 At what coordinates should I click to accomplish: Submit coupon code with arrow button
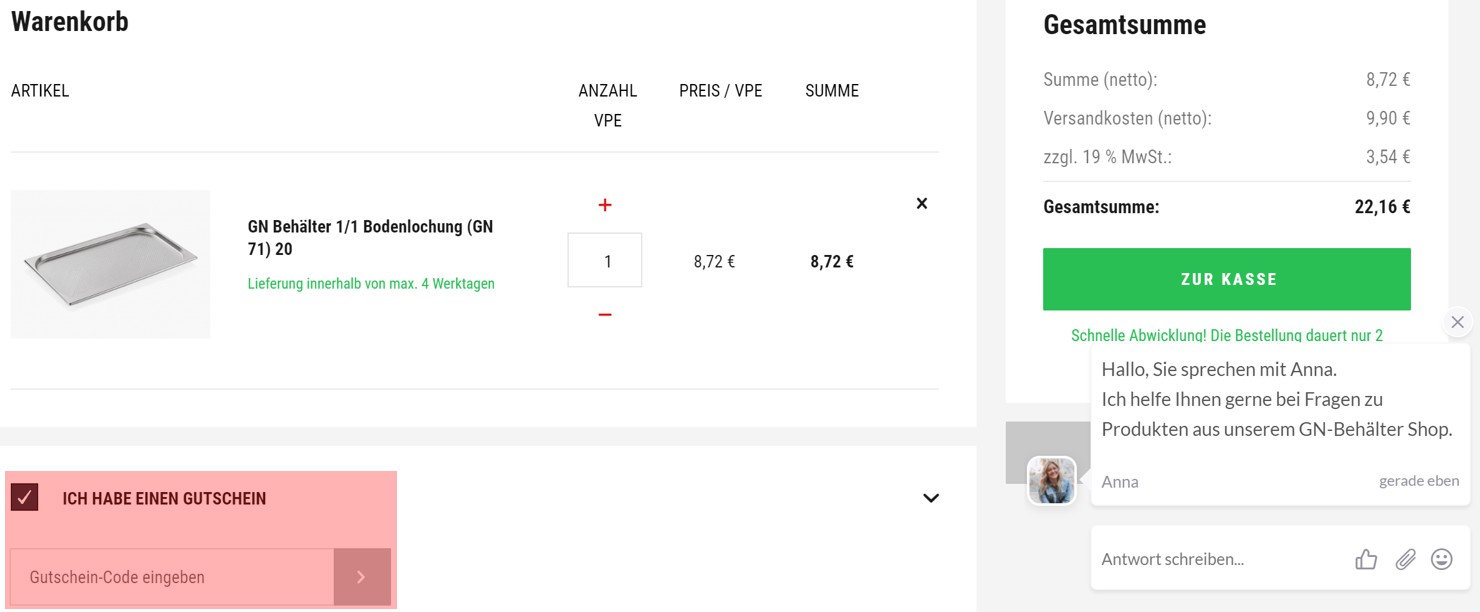[361, 577]
